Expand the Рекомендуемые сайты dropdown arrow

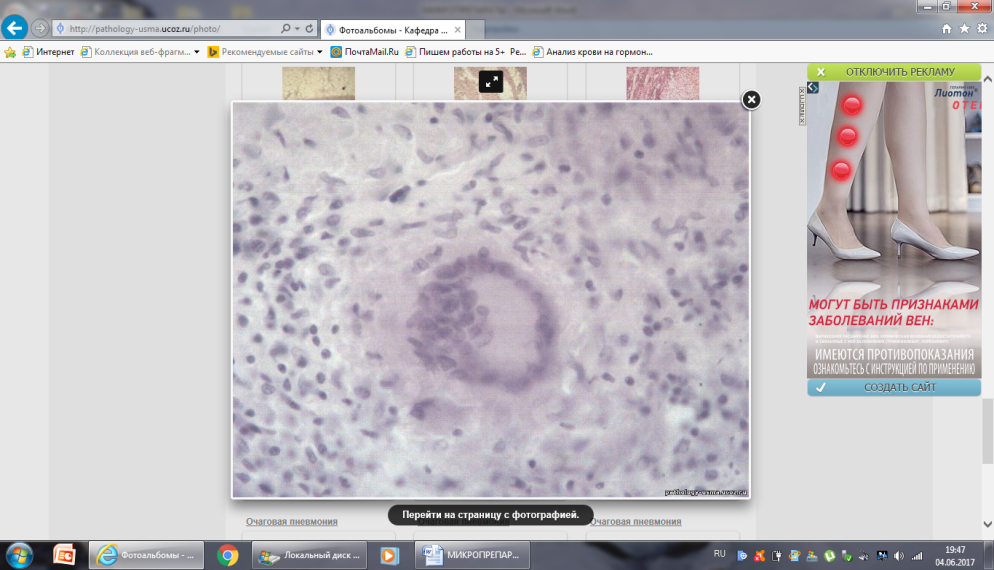tap(320, 52)
